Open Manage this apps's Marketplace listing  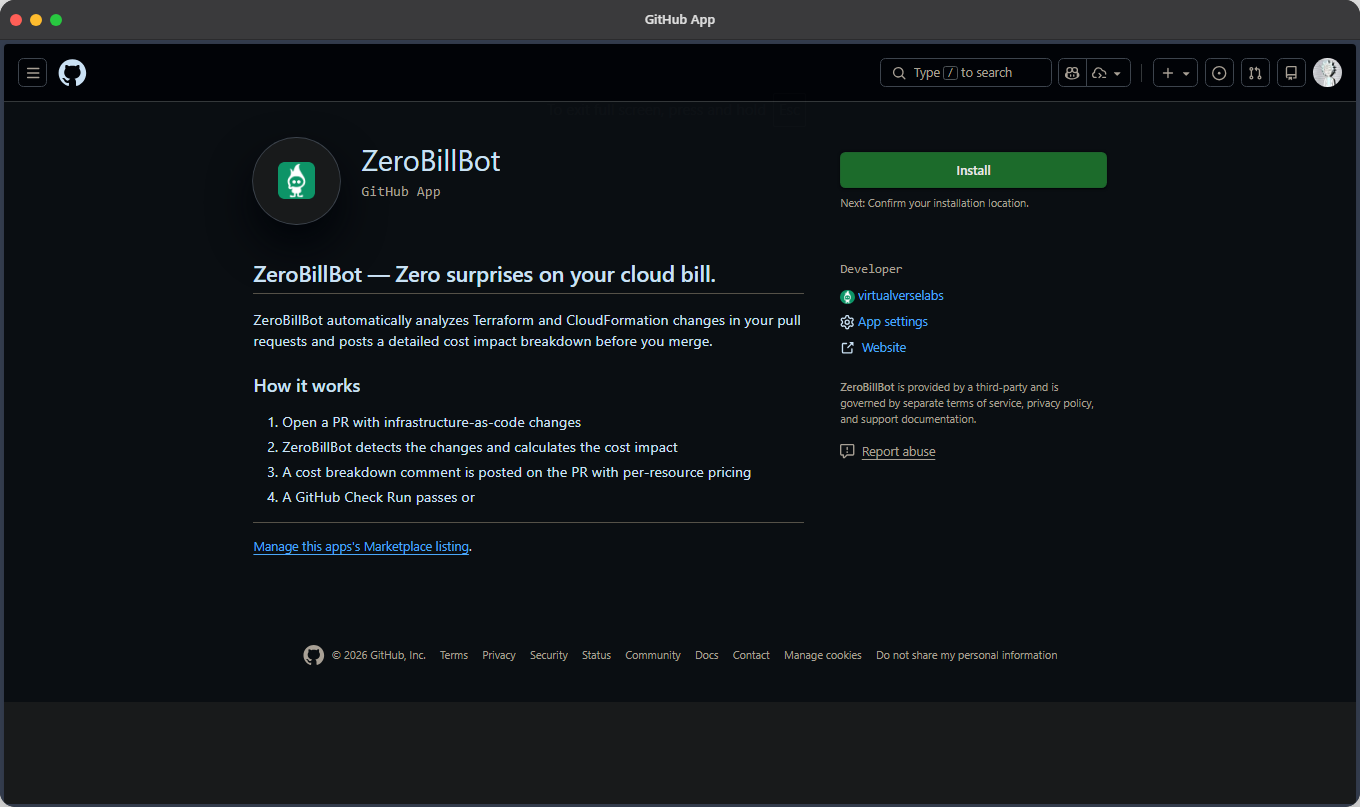[x=360, y=546]
